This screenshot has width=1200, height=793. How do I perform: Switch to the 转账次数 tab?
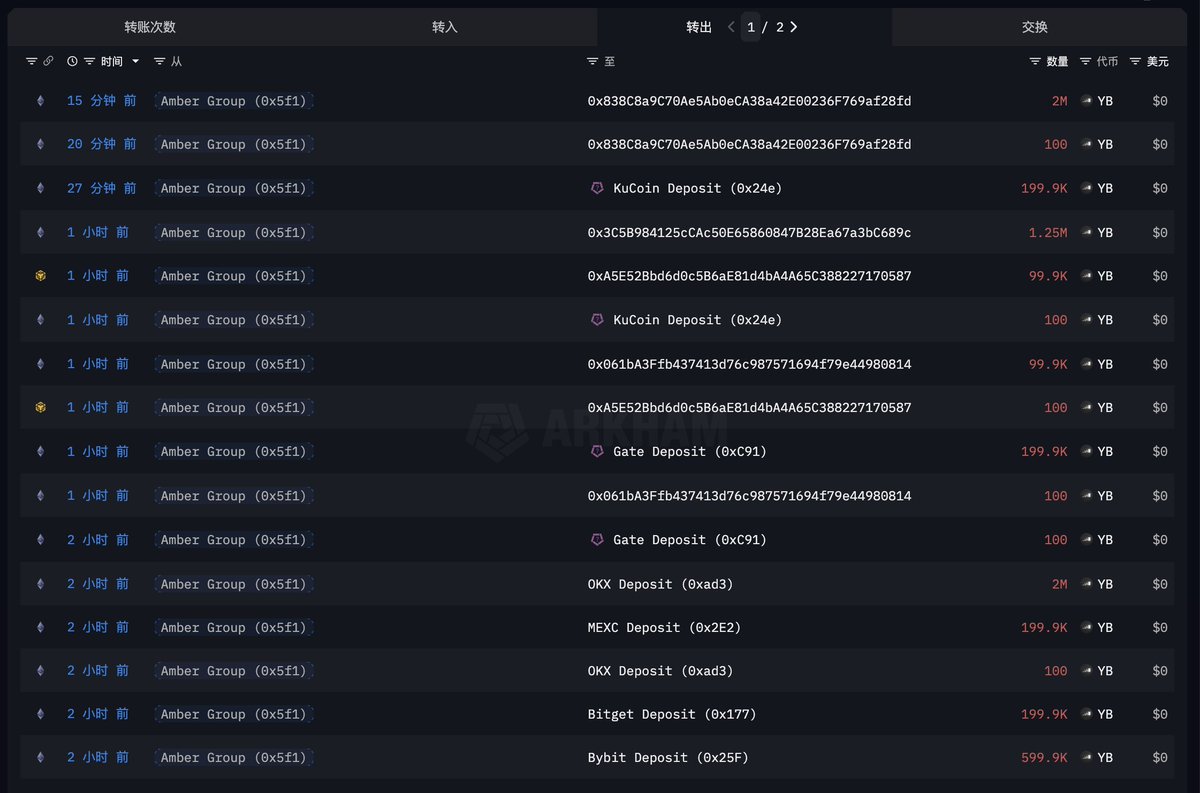tap(150, 27)
